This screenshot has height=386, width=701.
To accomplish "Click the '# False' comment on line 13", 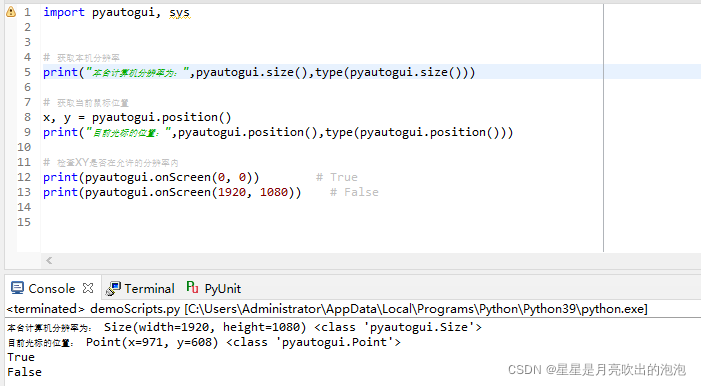I will coord(354,192).
